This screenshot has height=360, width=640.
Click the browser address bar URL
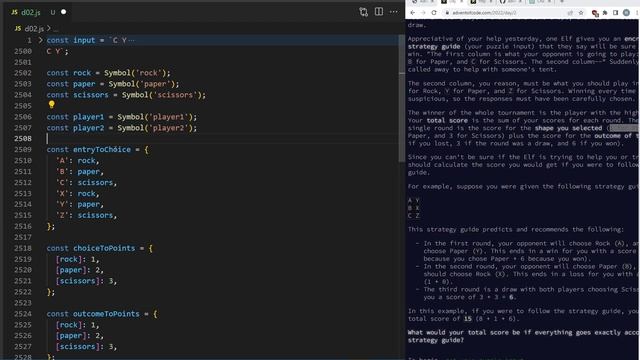coord(484,13)
